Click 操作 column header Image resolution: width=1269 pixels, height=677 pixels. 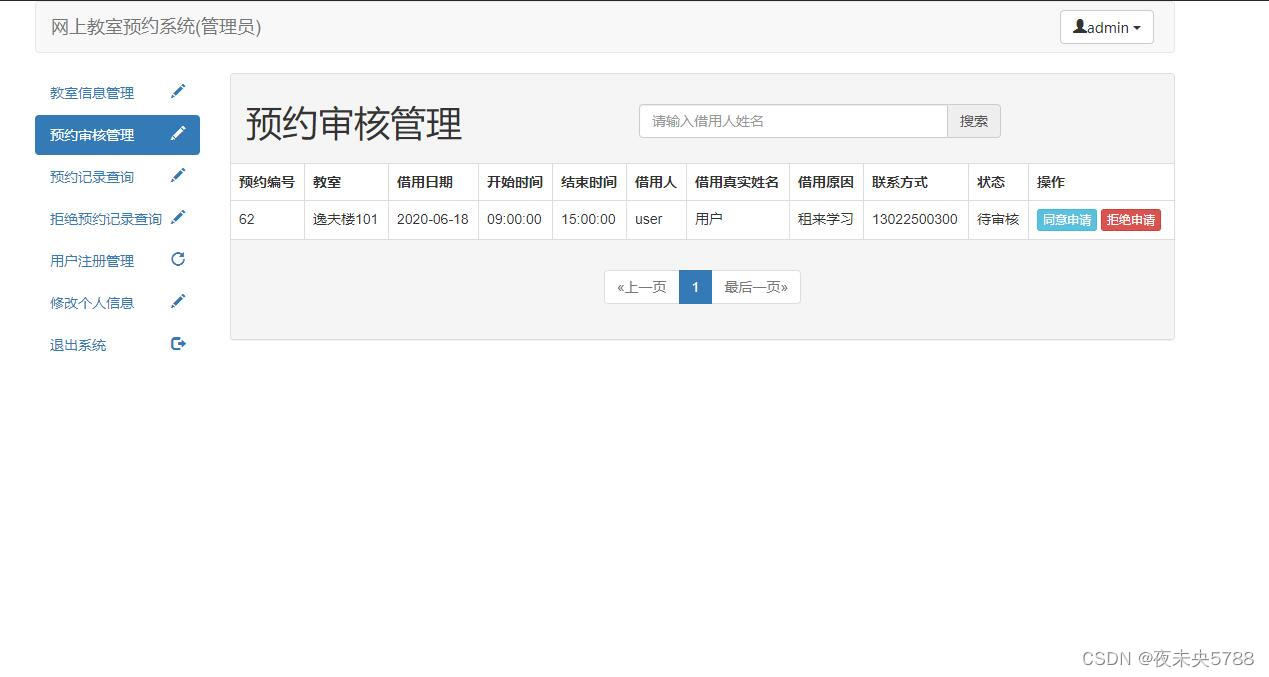pyautogui.click(x=1101, y=182)
